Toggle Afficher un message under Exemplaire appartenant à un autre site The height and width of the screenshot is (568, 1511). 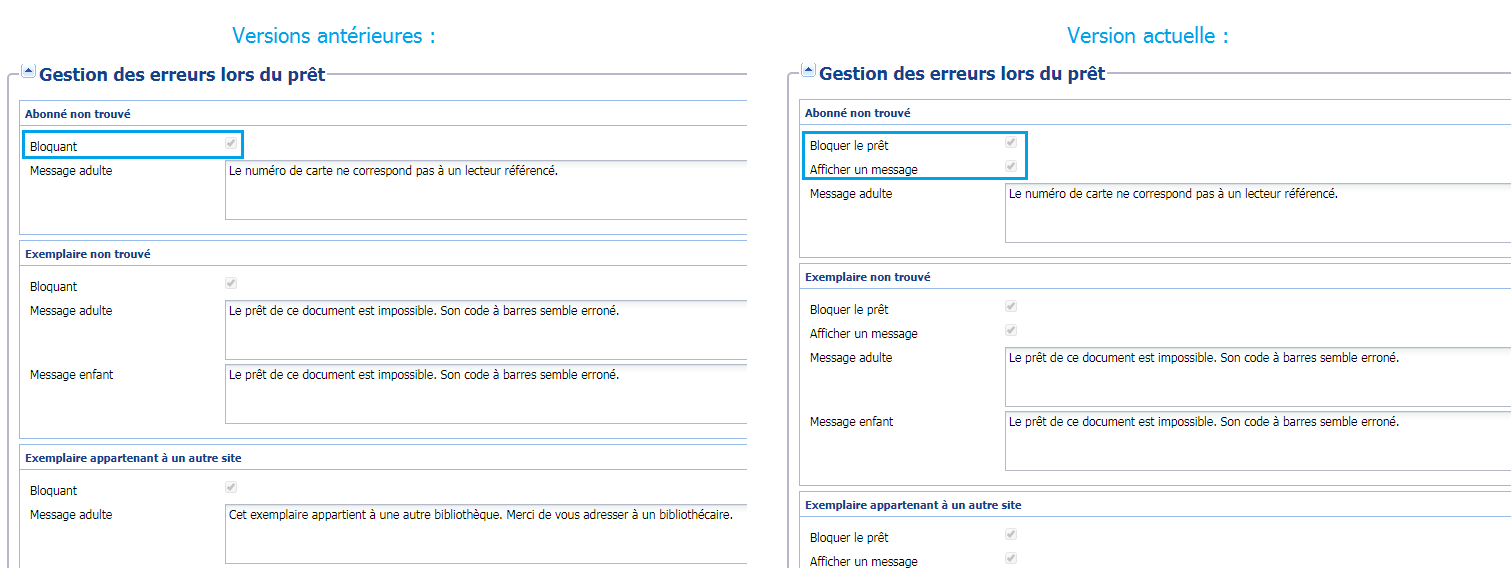(x=1011, y=559)
